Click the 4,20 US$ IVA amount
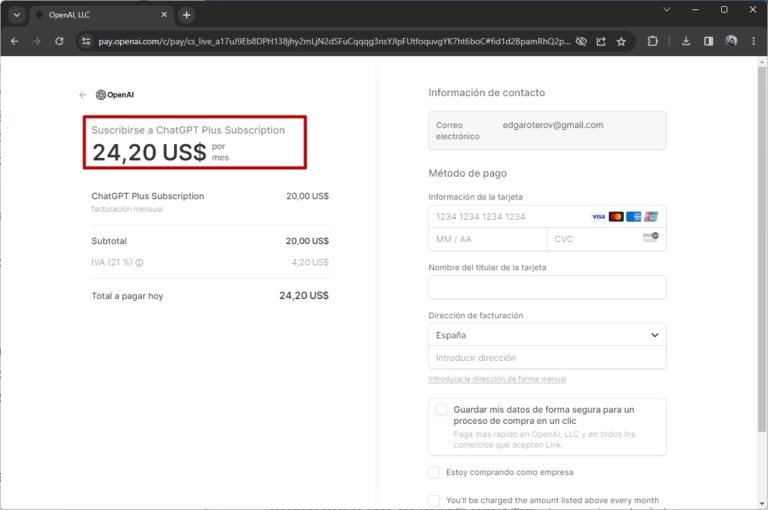Image resolution: width=768 pixels, height=510 pixels. [310, 262]
